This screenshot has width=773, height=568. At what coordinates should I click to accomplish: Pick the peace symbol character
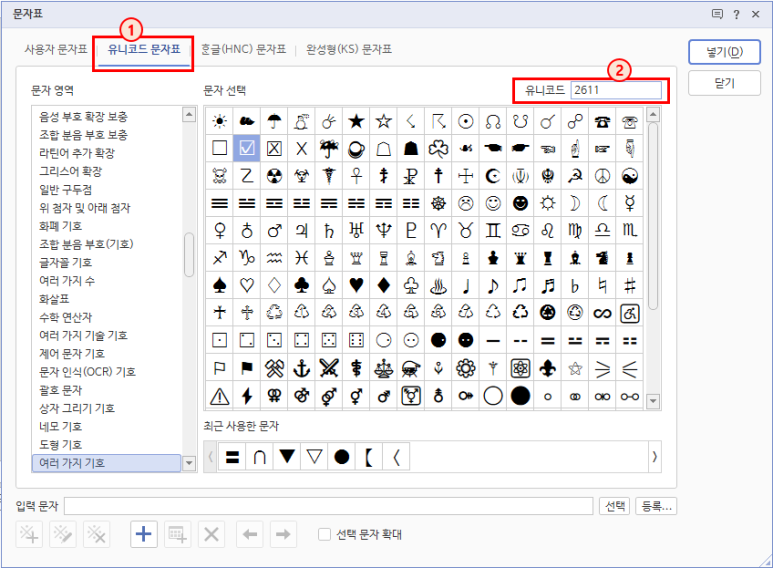pyautogui.click(x=602, y=176)
